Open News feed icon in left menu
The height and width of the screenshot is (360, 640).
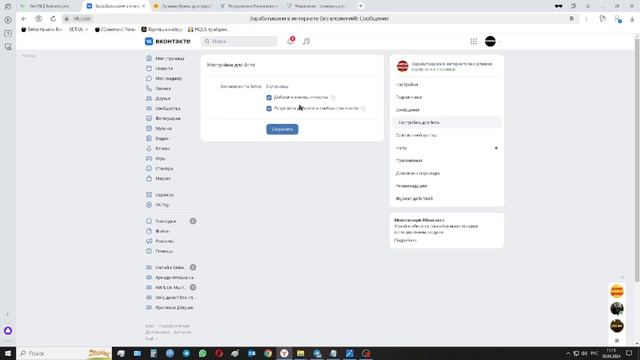tap(149, 69)
